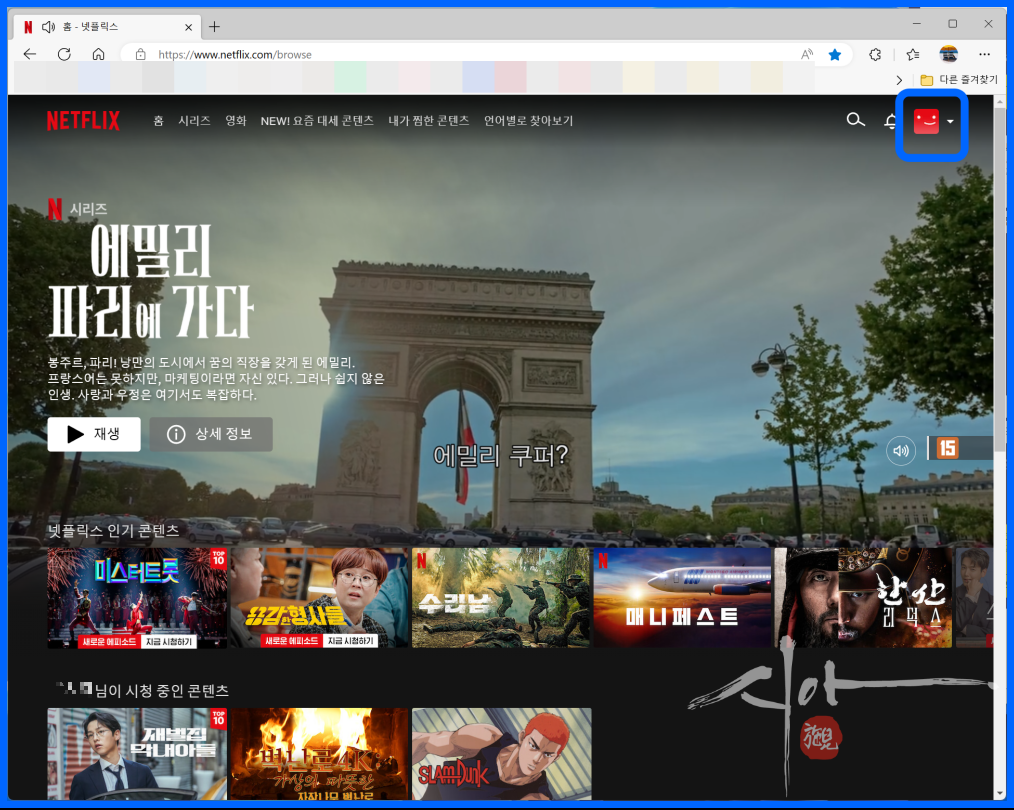Reload the page with refresh icon
Screen dimensions: 1014x810
(64, 54)
